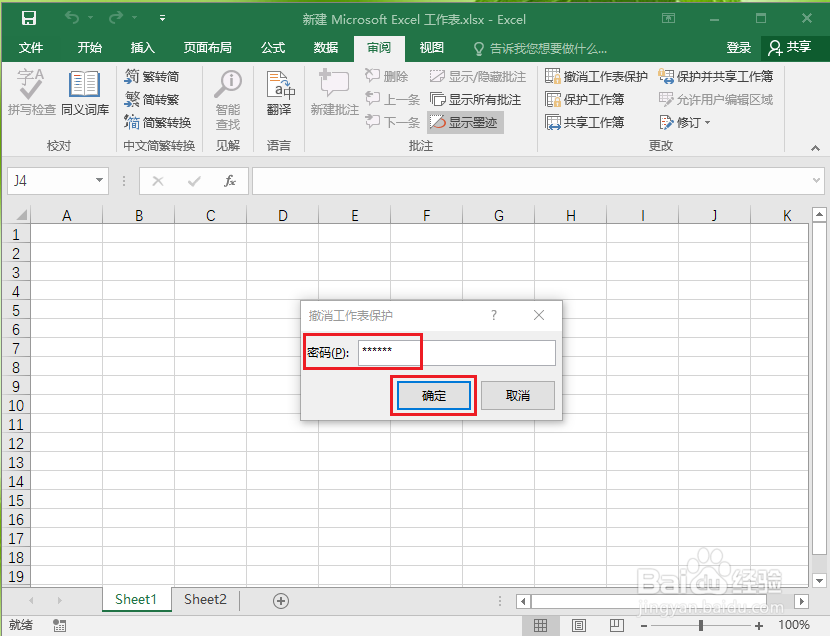
Task: Select the 拼写检查 (Spell Check) tool
Action: pos(30,95)
